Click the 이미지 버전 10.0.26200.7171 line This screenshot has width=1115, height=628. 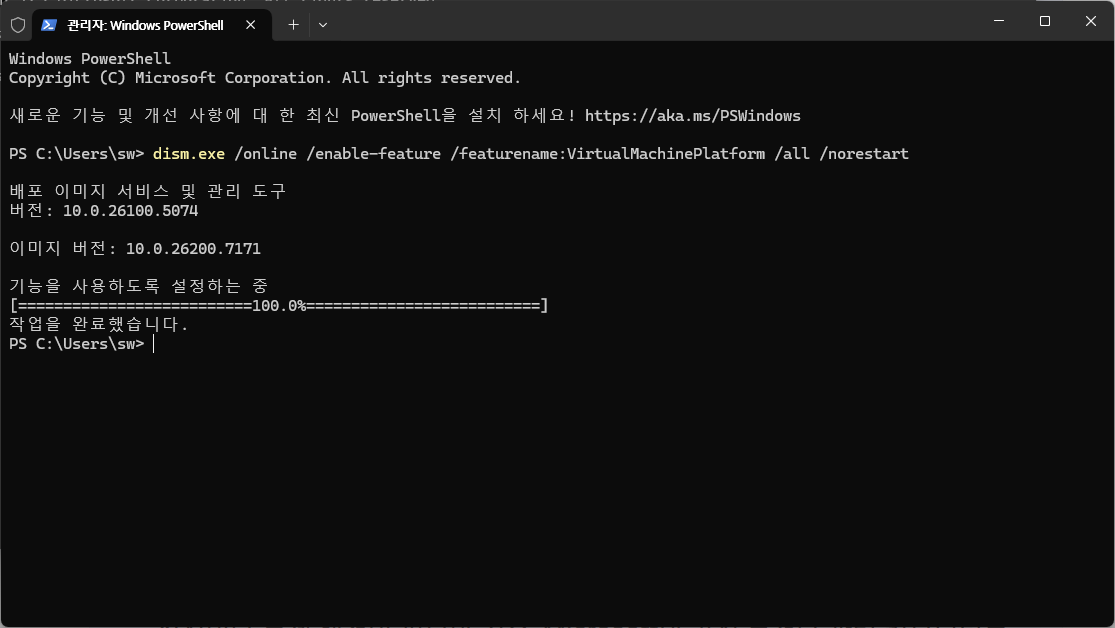pyautogui.click(x=135, y=249)
